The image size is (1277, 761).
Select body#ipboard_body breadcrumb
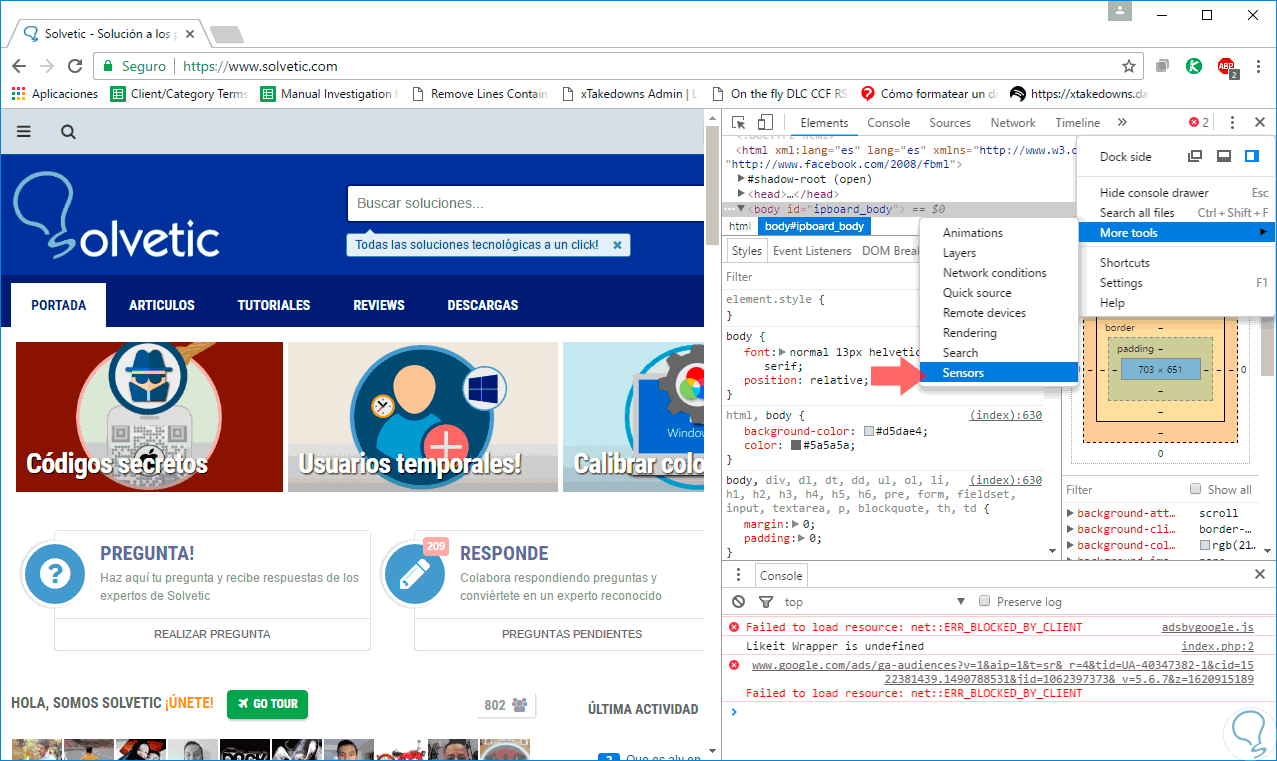point(814,226)
